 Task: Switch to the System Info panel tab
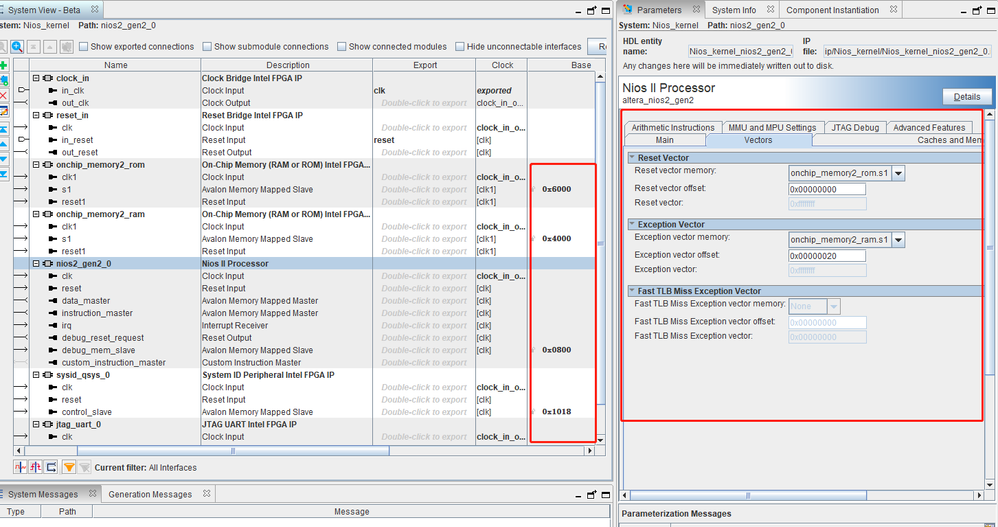pyautogui.click(x=734, y=10)
